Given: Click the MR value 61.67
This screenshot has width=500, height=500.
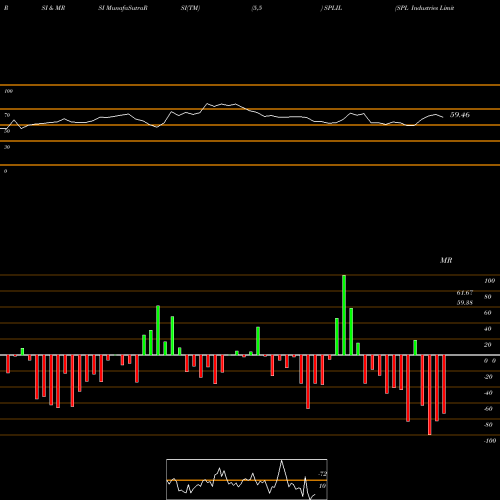Looking at the screenshot, I should click(465, 293).
